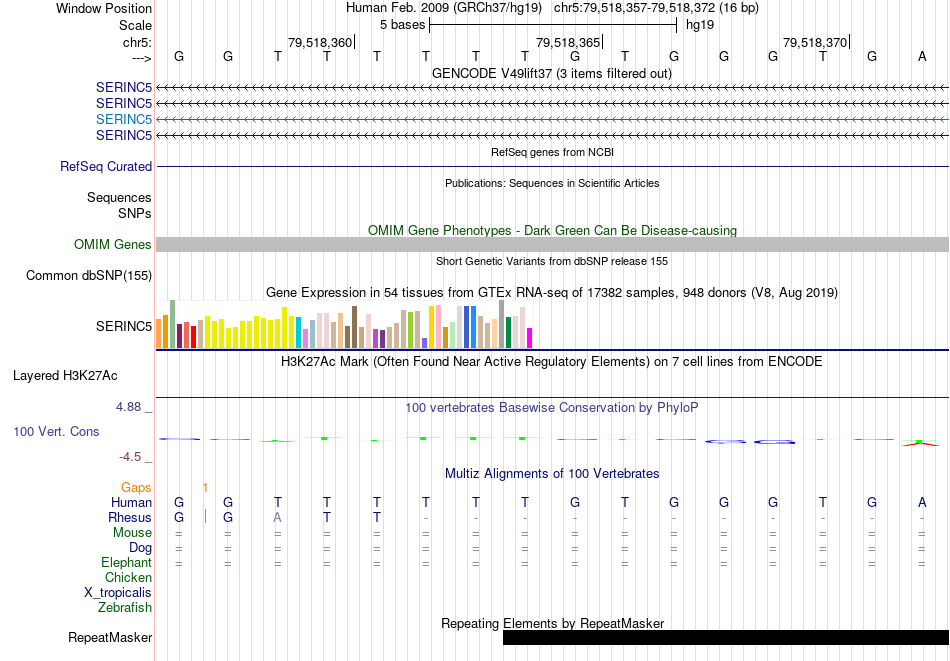This screenshot has width=950, height=661.
Task: Click the Elephant species row label
Action: coord(127,563)
